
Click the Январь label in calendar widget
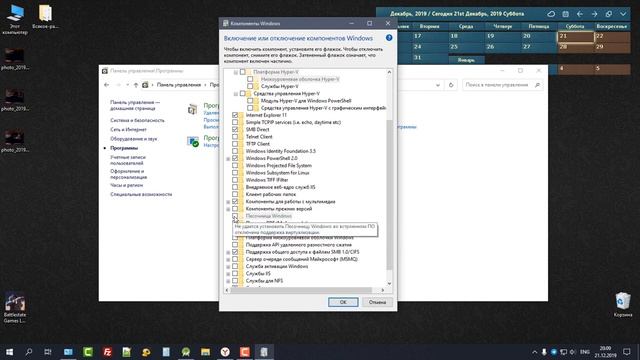[466, 60]
